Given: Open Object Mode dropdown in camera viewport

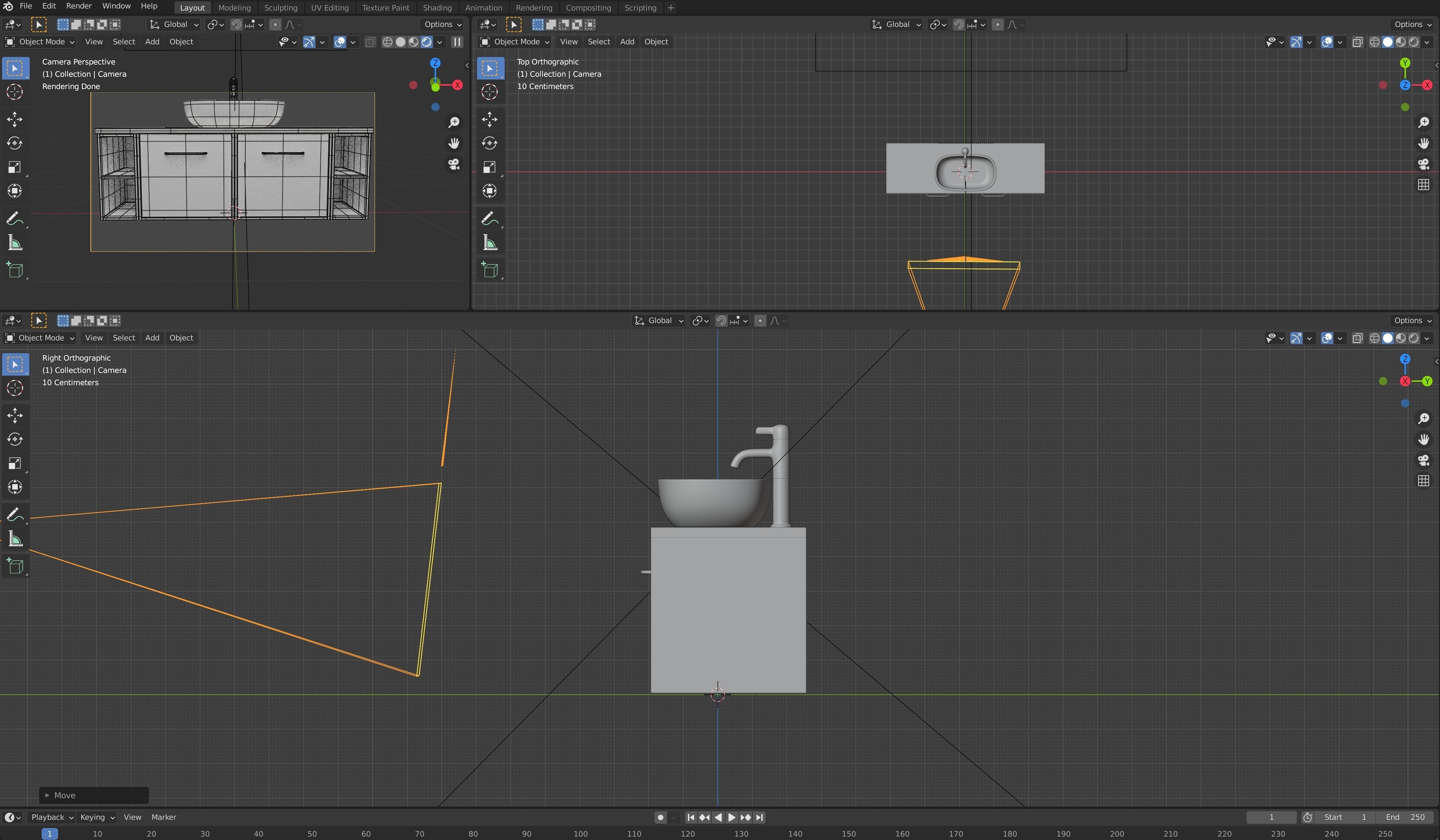Looking at the screenshot, I should (x=40, y=42).
